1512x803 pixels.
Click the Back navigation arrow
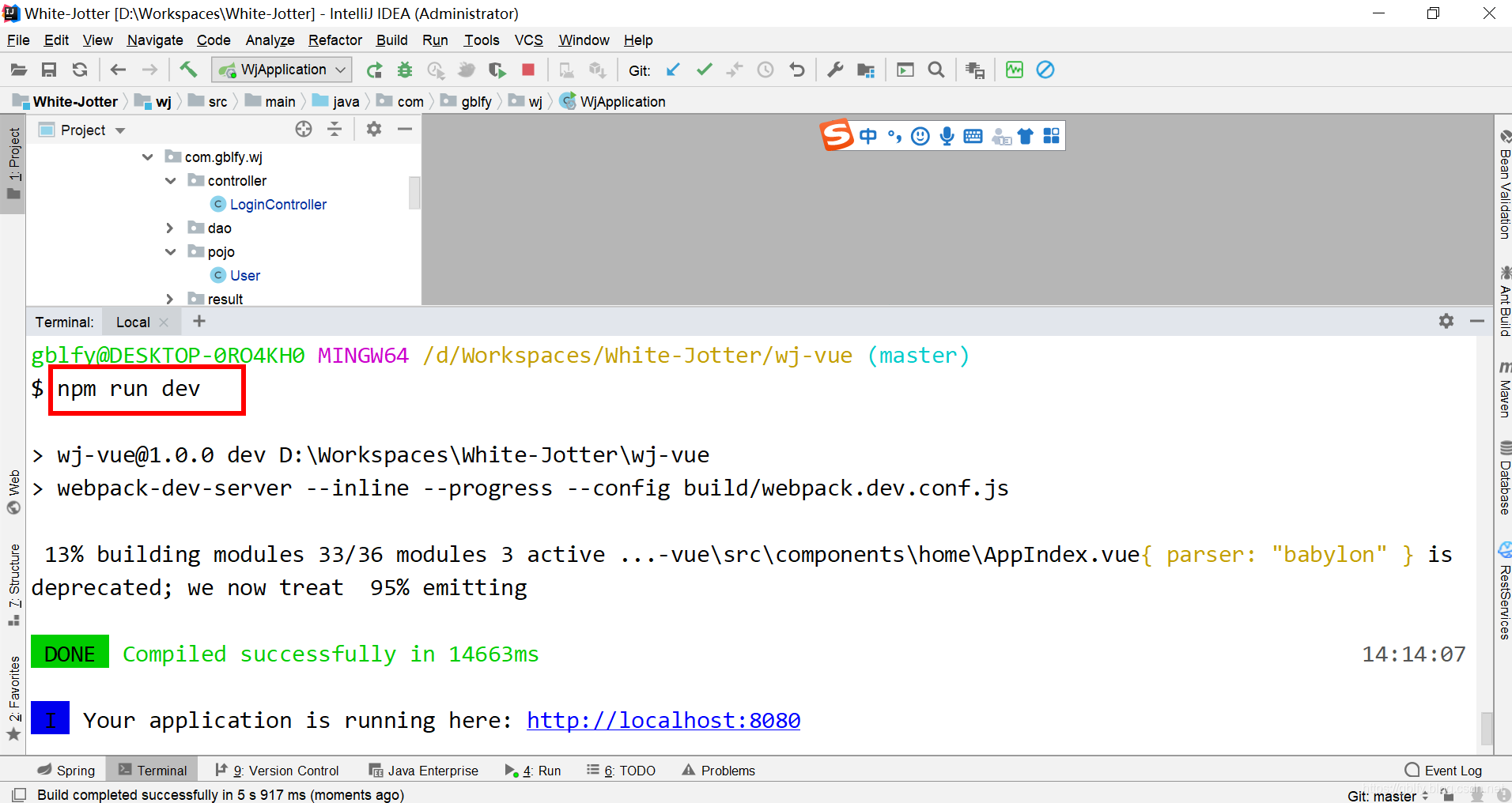pyautogui.click(x=118, y=70)
